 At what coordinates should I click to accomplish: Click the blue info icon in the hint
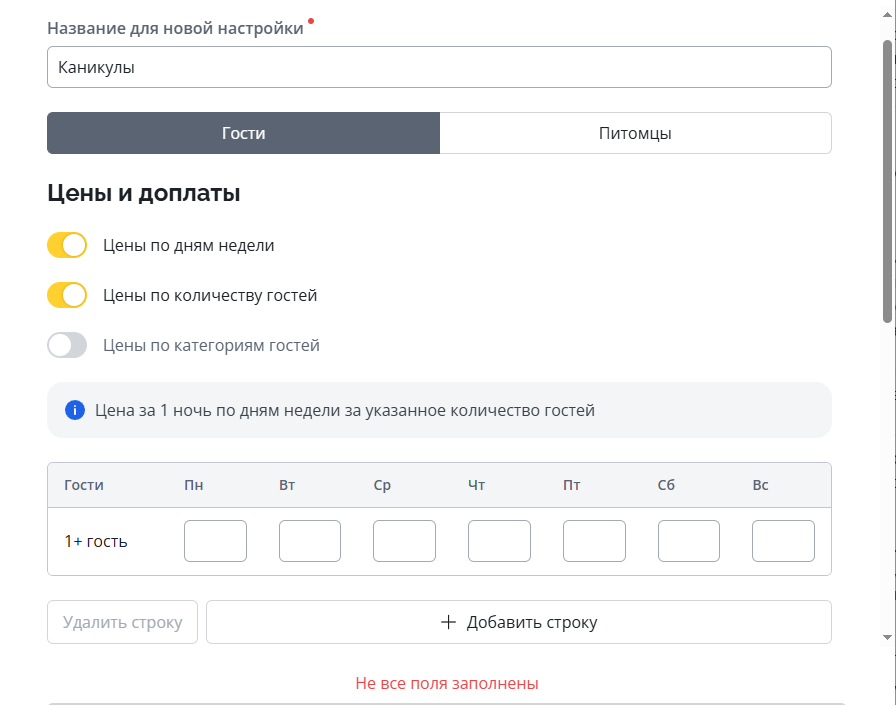pyautogui.click(x=74, y=410)
